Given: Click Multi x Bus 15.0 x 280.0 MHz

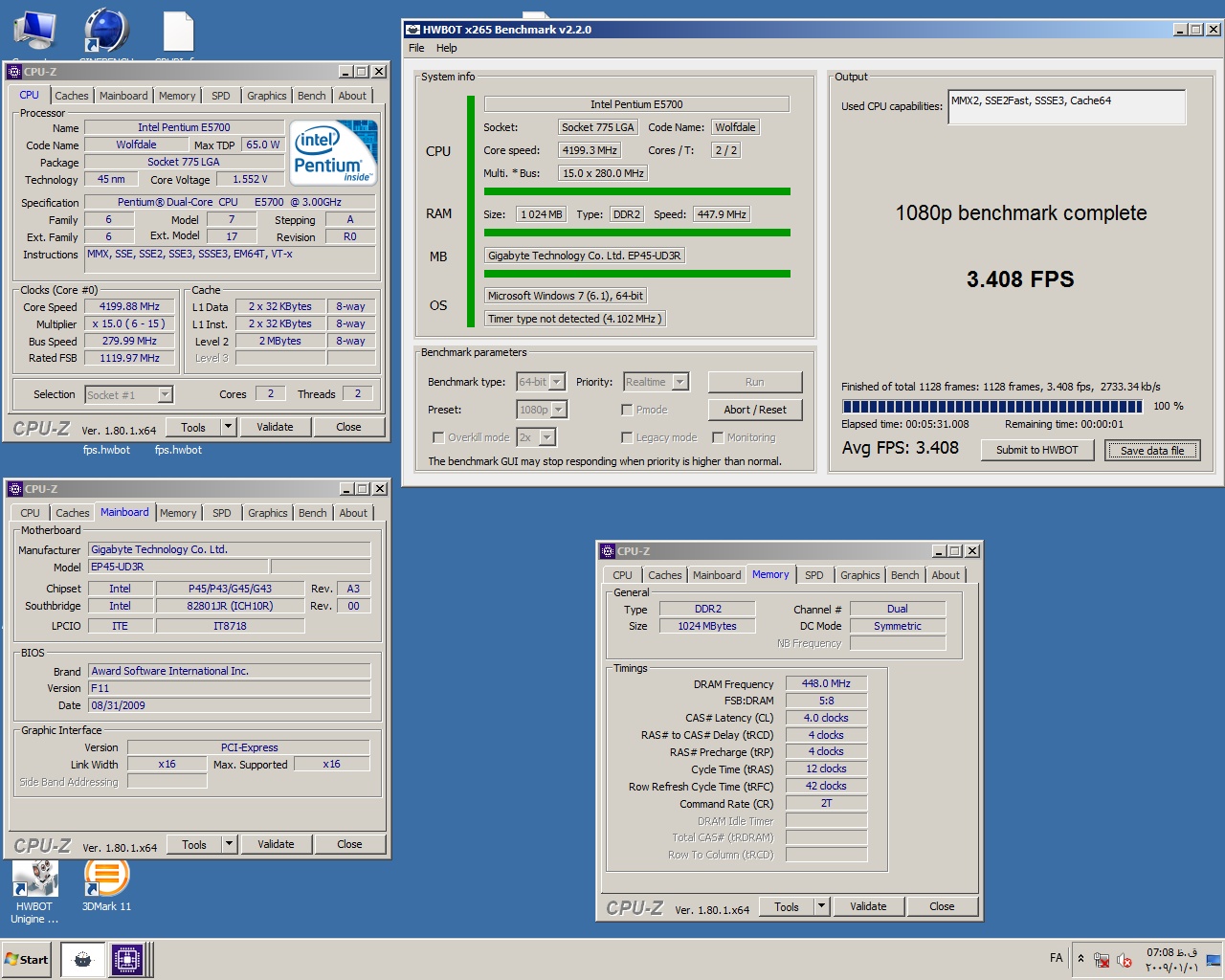Looking at the screenshot, I should pos(603,173).
